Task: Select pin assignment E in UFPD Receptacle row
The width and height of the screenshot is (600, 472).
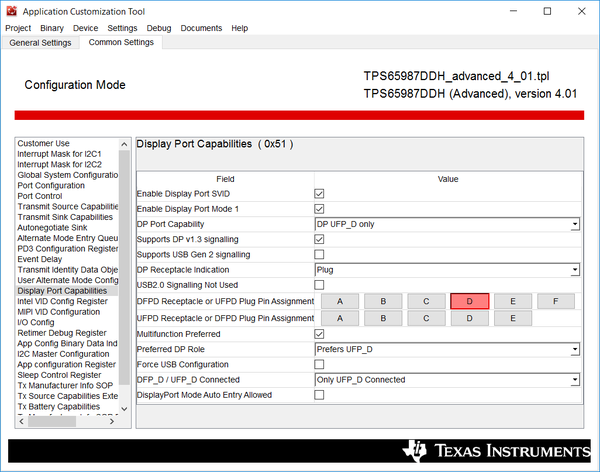Action: pos(513,318)
